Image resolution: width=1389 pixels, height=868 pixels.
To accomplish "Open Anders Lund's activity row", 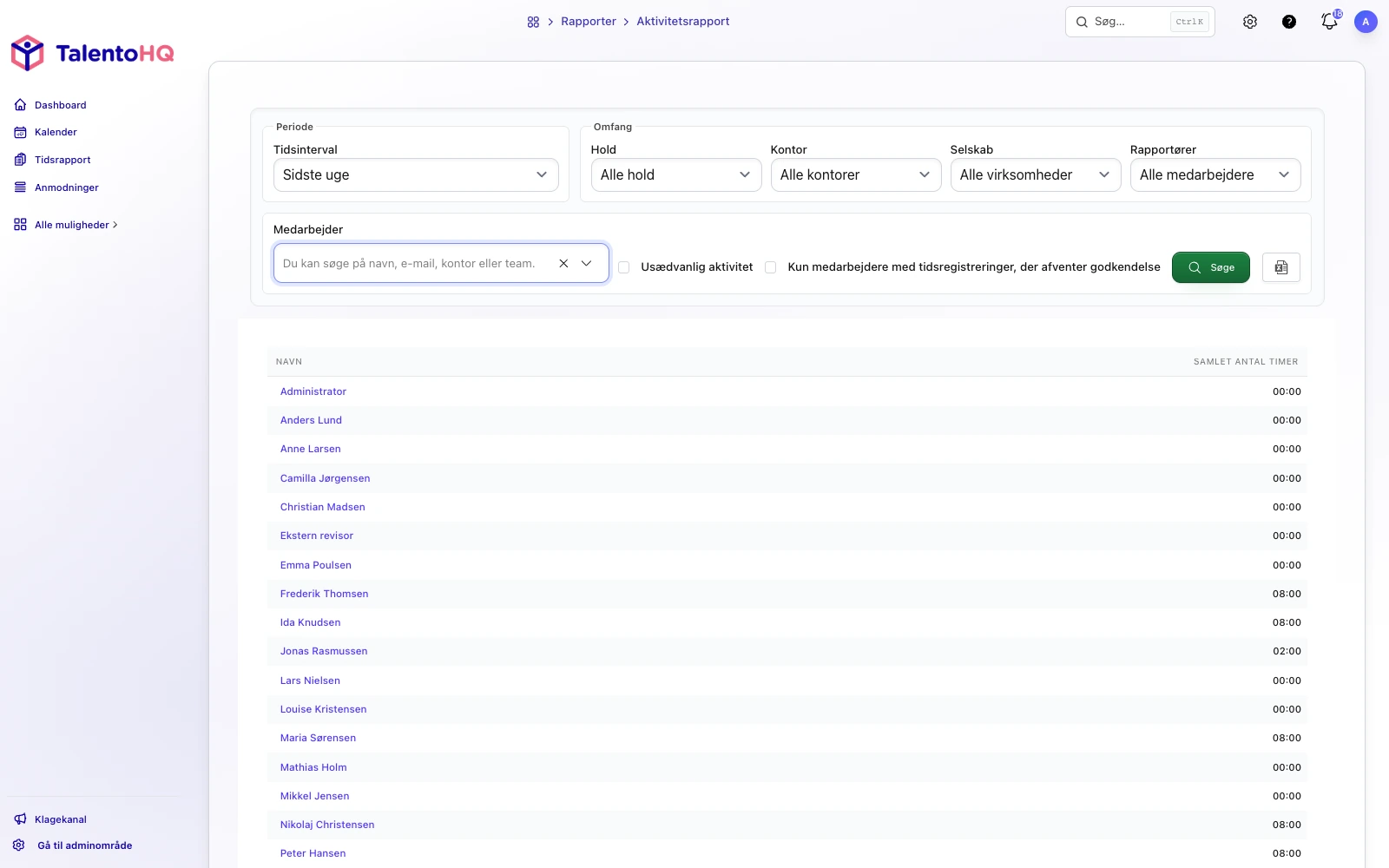I will (x=787, y=420).
